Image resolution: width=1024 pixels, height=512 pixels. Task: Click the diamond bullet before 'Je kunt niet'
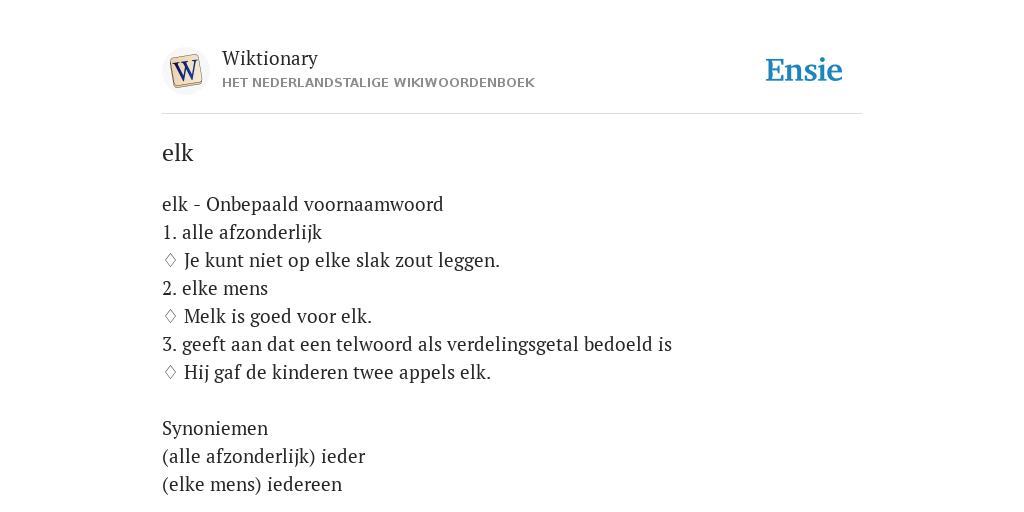coord(170,261)
